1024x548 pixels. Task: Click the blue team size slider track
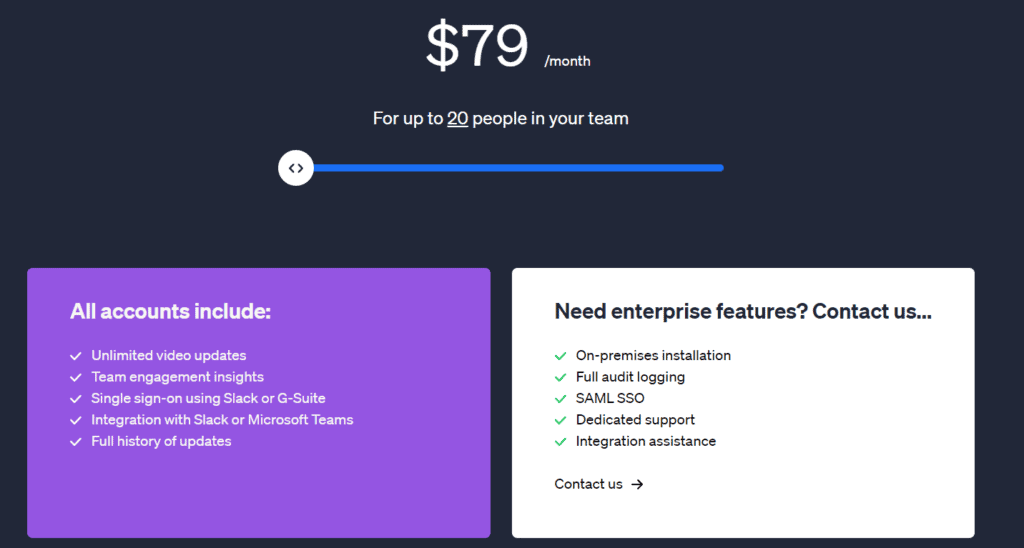[x=518, y=168]
